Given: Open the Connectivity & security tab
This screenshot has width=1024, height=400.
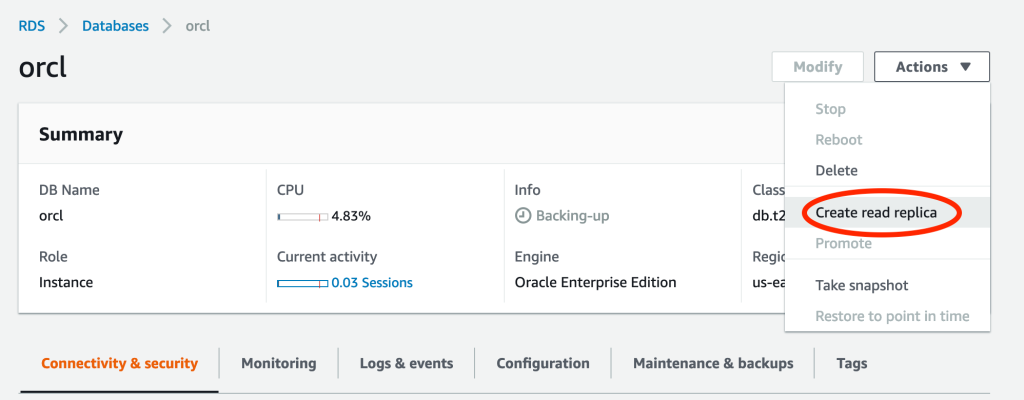Looking at the screenshot, I should pos(119,364).
